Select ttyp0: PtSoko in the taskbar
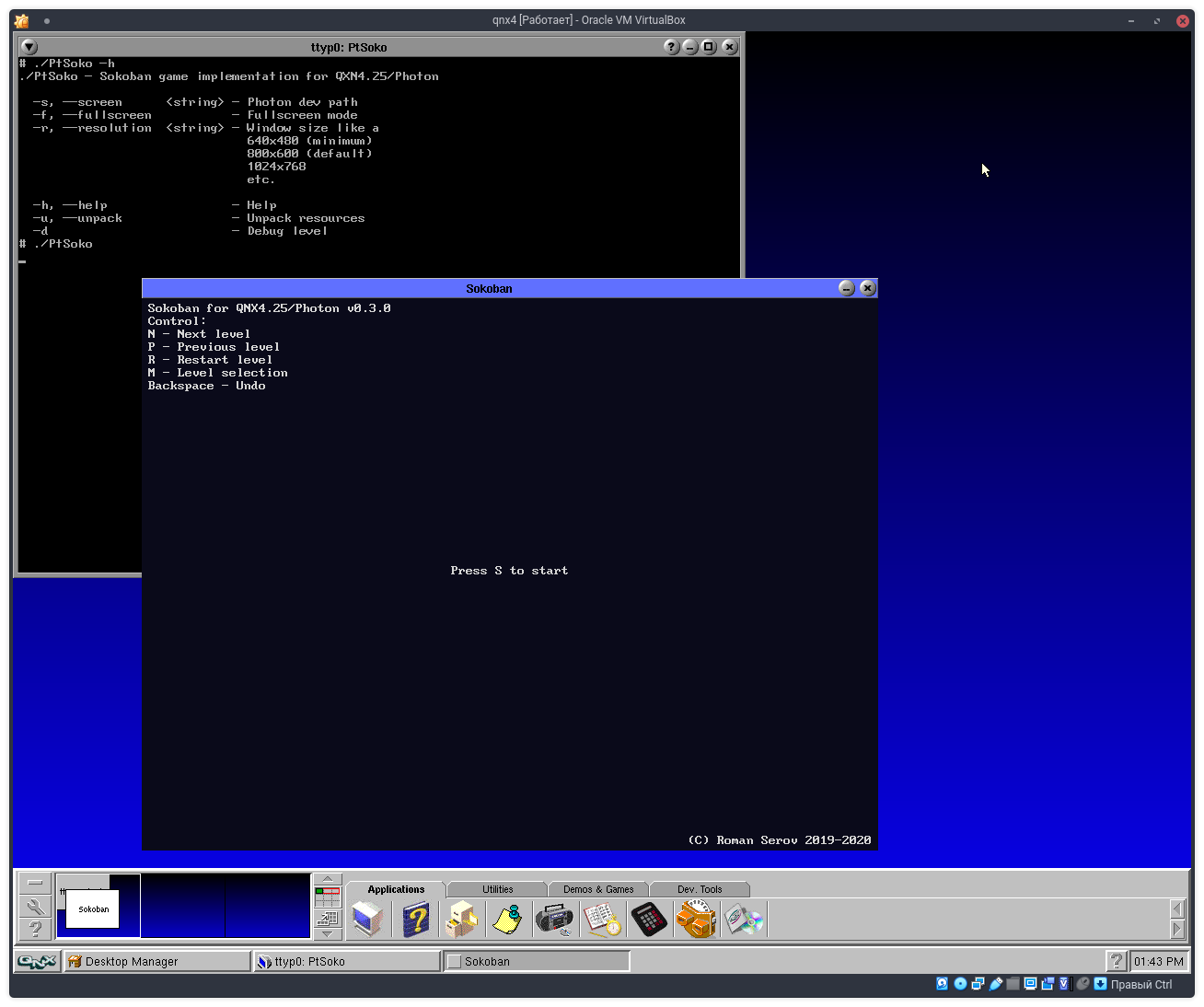 347,961
